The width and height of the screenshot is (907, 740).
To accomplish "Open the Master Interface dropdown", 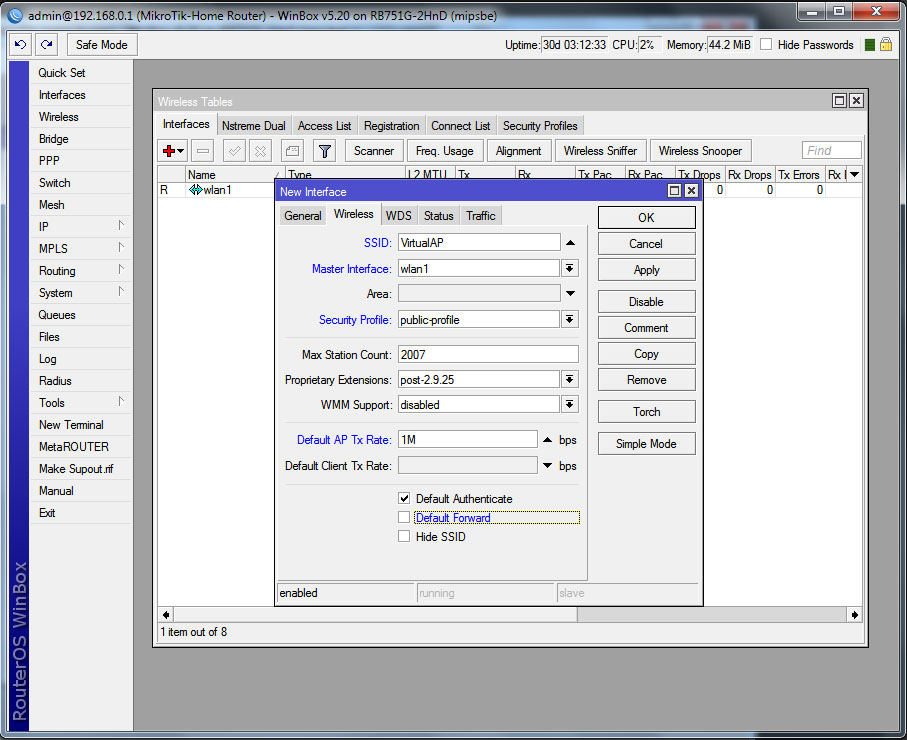I will pyautogui.click(x=570, y=268).
